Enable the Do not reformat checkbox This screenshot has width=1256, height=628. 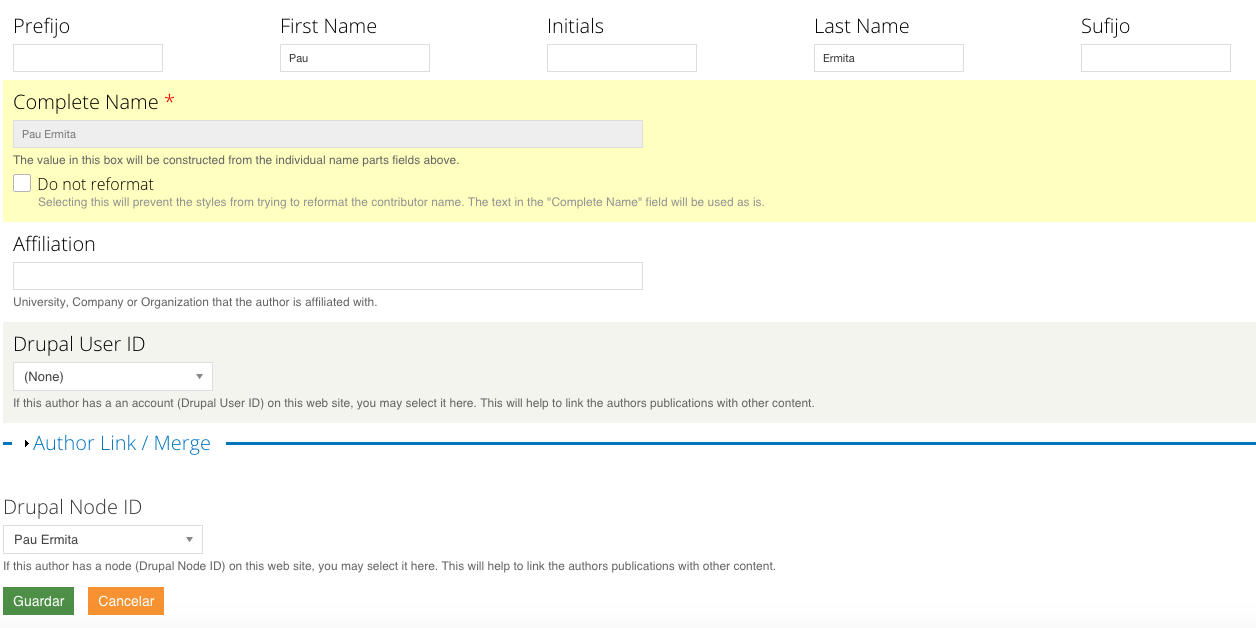click(x=22, y=183)
